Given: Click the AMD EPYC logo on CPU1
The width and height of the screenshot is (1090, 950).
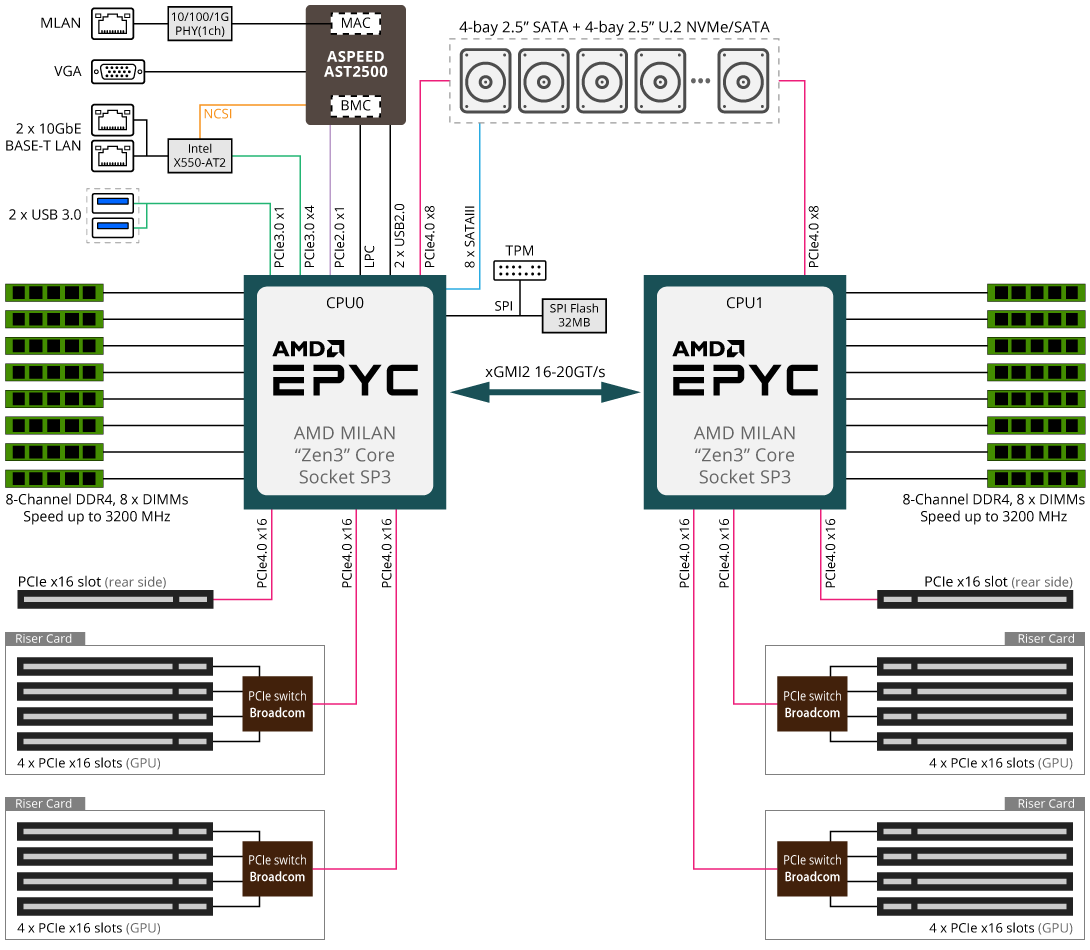Looking at the screenshot, I should point(745,368).
